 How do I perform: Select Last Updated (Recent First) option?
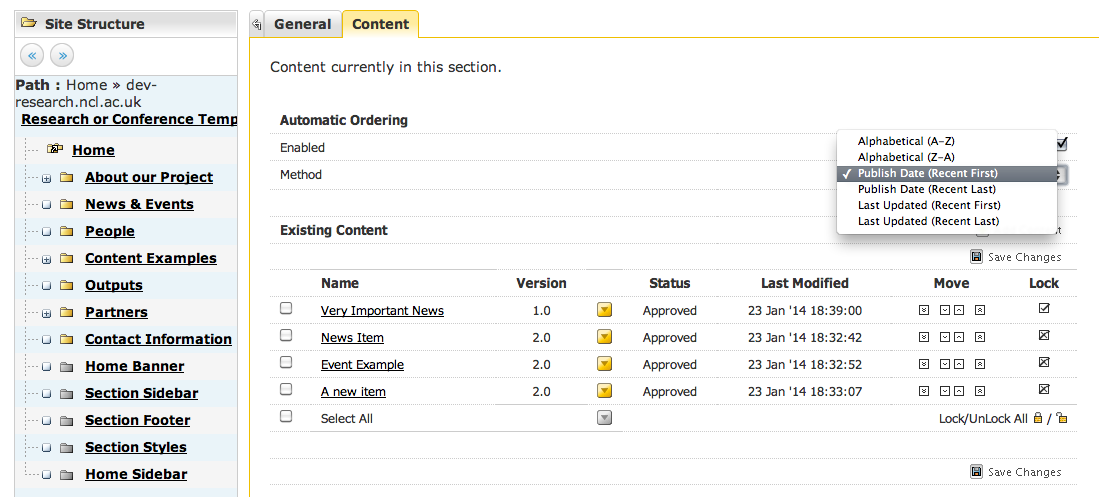[928, 205]
